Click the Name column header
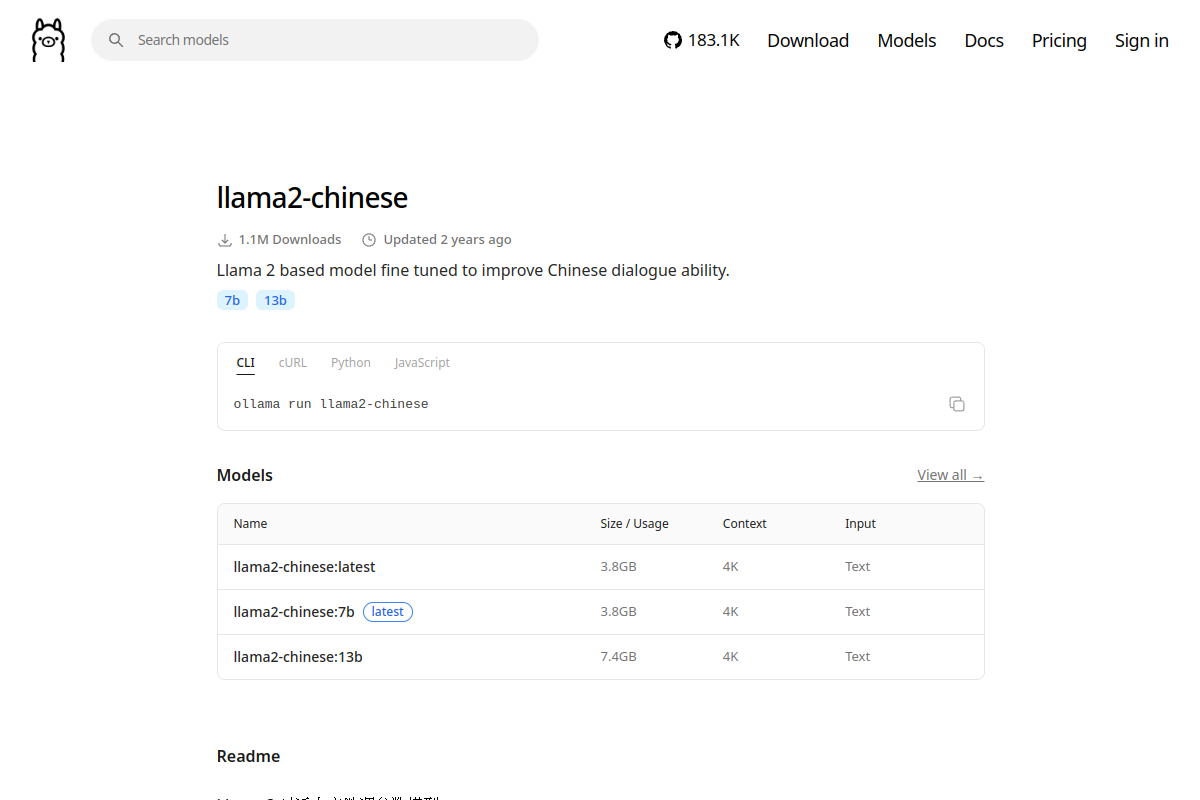The width and height of the screenshot is (1200, 800). tap(251, 524)
